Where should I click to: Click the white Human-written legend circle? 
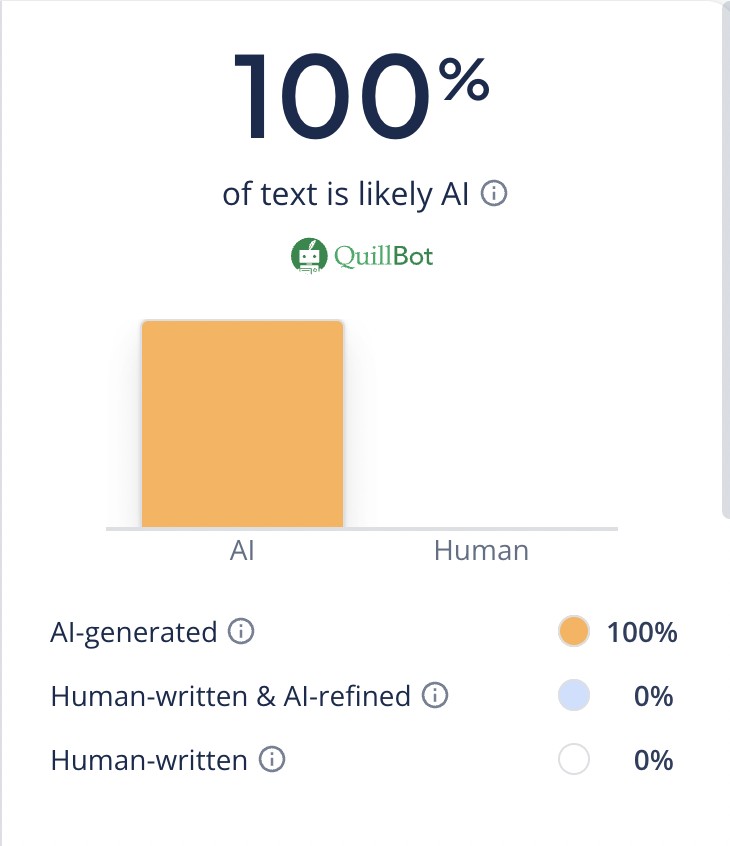(x=574, y=761)
